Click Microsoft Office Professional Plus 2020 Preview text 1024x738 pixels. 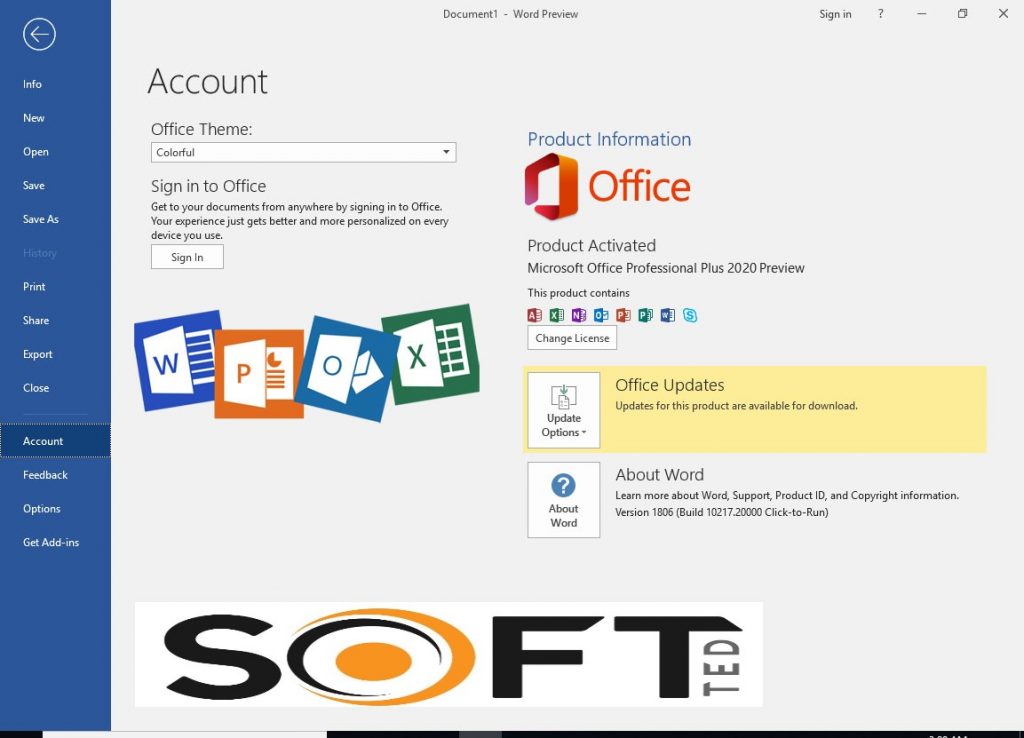coord(665,268)
